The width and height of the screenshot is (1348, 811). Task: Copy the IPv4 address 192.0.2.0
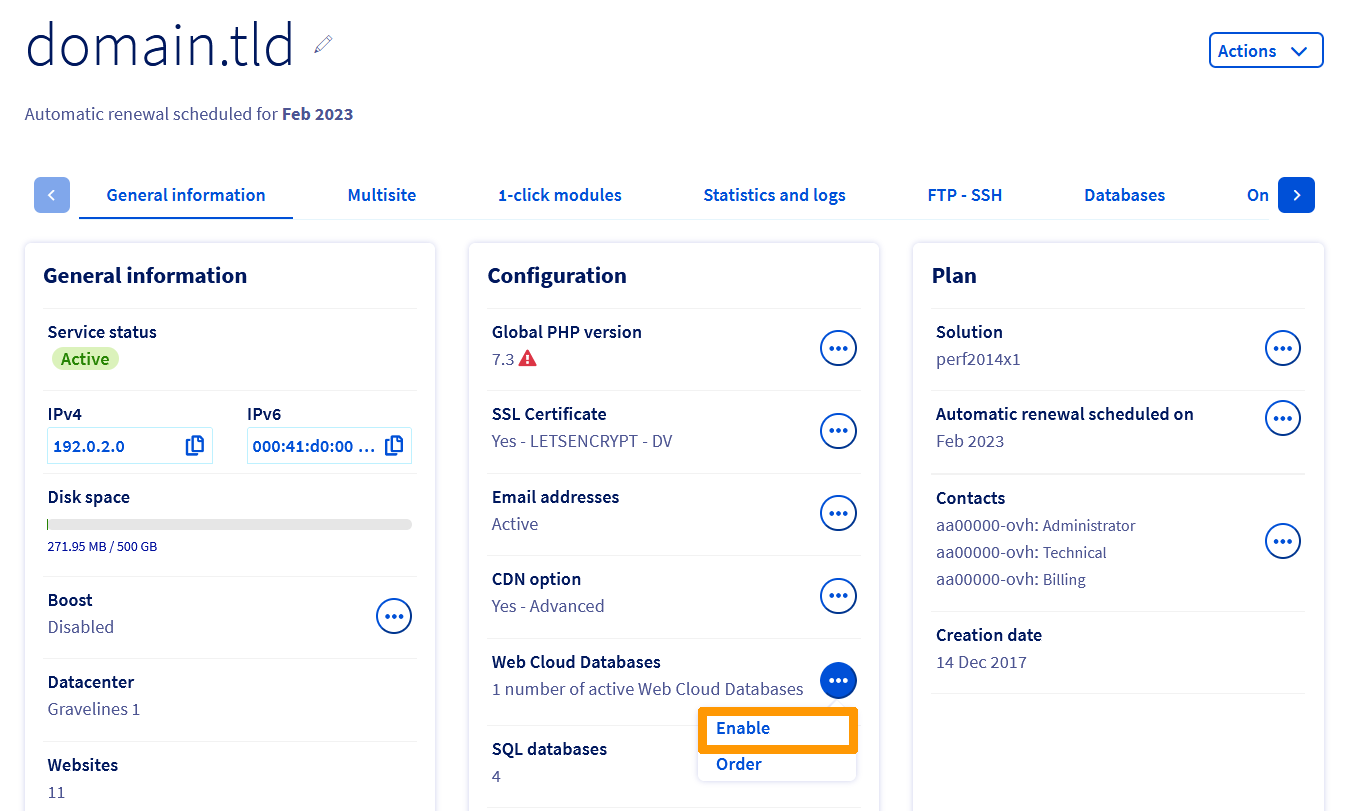(194, 446)
